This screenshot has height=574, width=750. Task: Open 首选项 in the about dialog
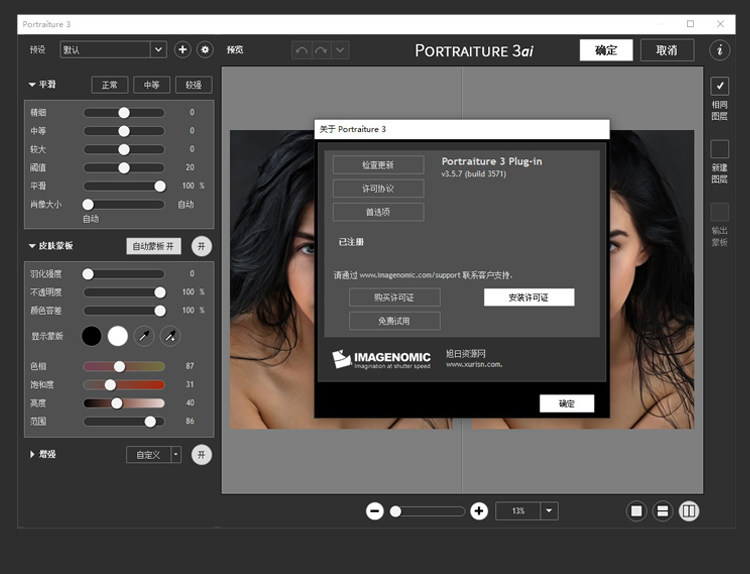[378, 212]
